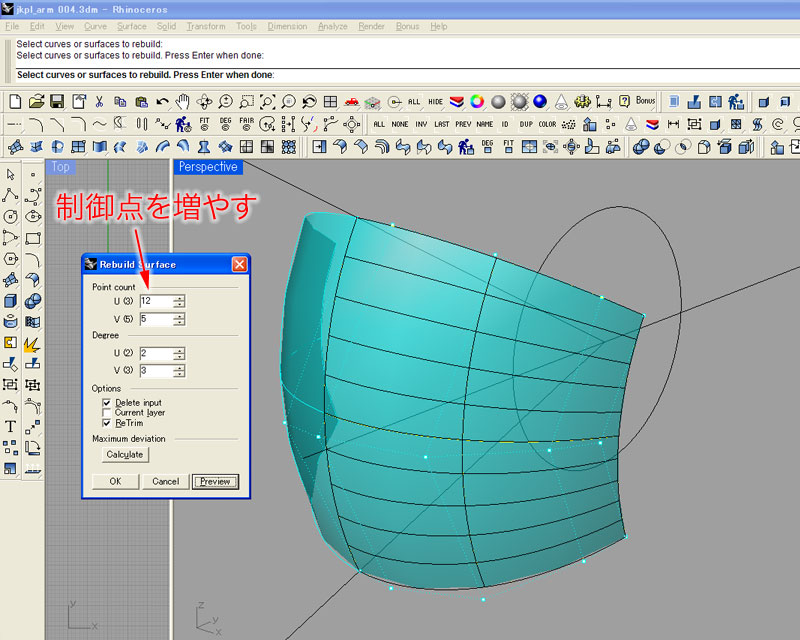Toggle the Delete input checkbox
Screen dimensions: 800x640
click(x=107, y=403)
